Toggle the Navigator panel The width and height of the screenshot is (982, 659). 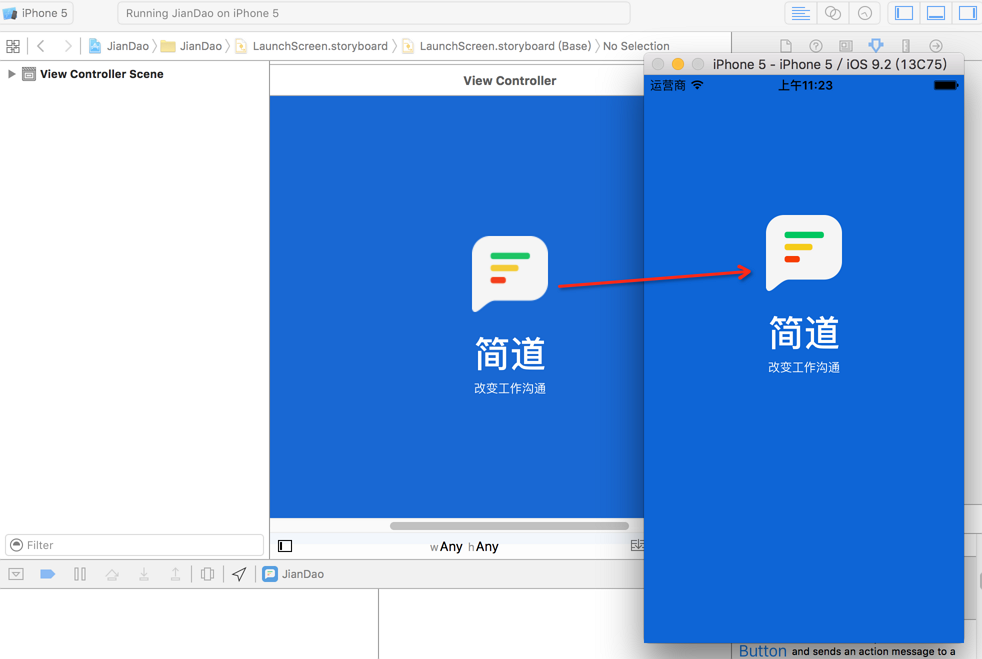point(904,13)
